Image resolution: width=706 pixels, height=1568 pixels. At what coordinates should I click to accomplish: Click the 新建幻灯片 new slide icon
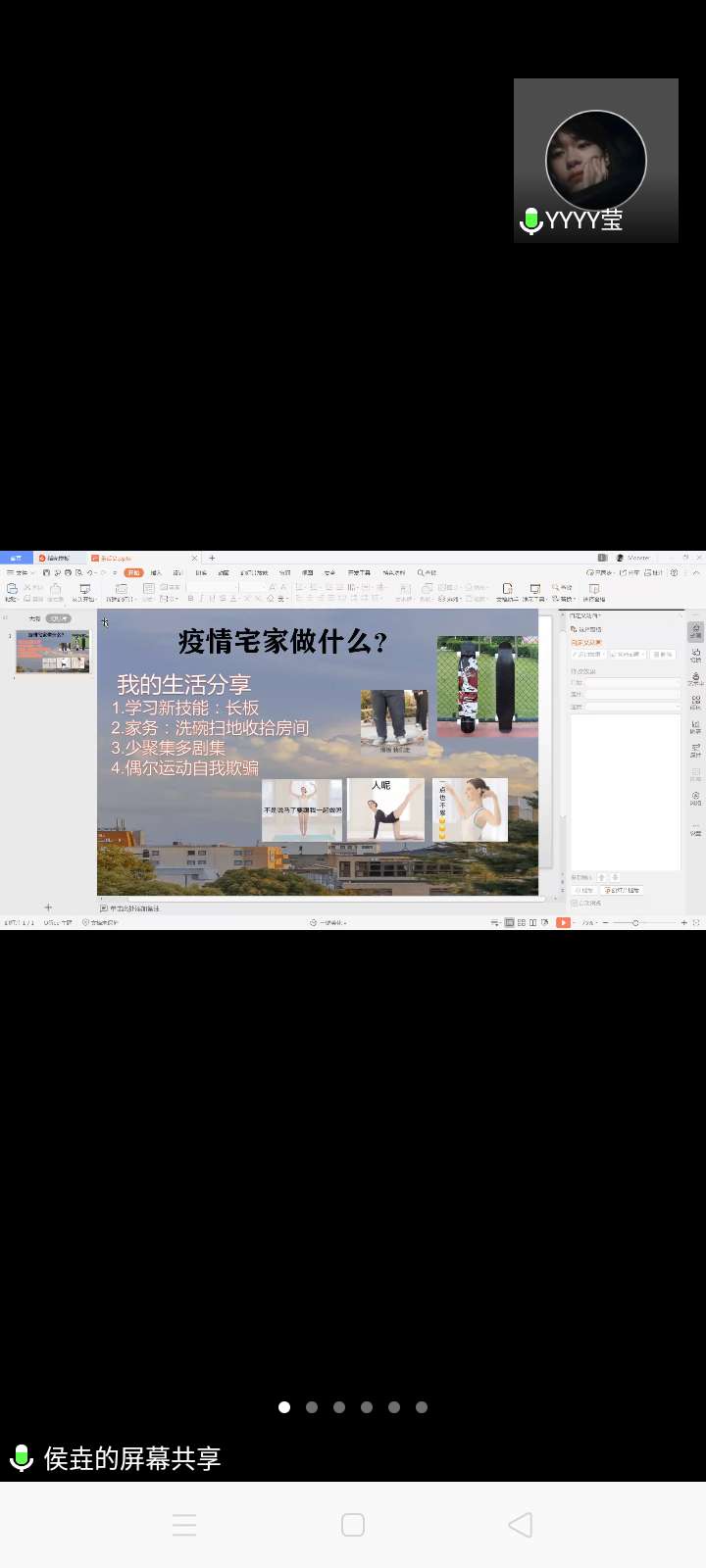[x=121, y=591]
